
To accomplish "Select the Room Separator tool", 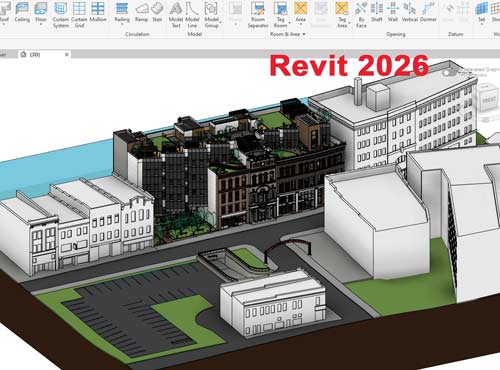I will 258,14.
